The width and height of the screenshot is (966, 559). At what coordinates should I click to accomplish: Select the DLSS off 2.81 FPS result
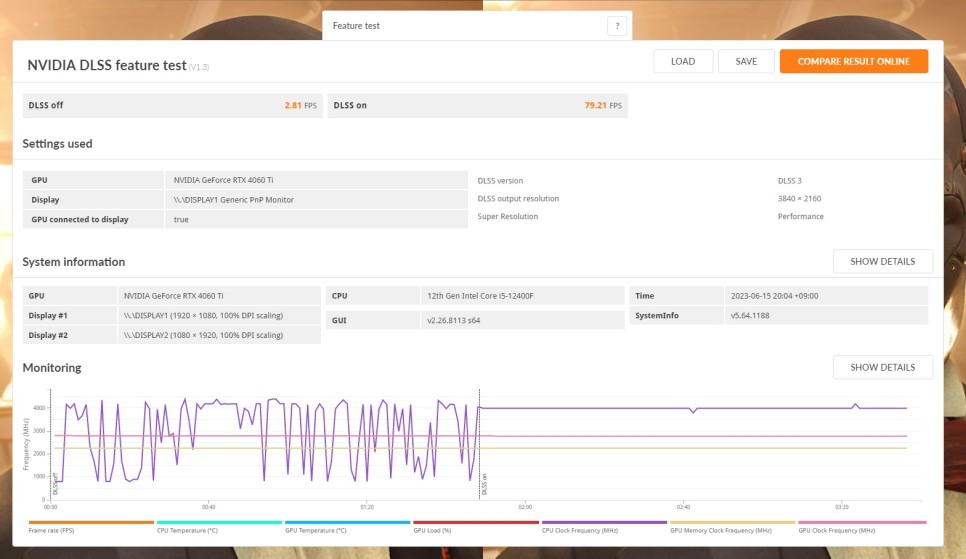(x=172, y=105)
